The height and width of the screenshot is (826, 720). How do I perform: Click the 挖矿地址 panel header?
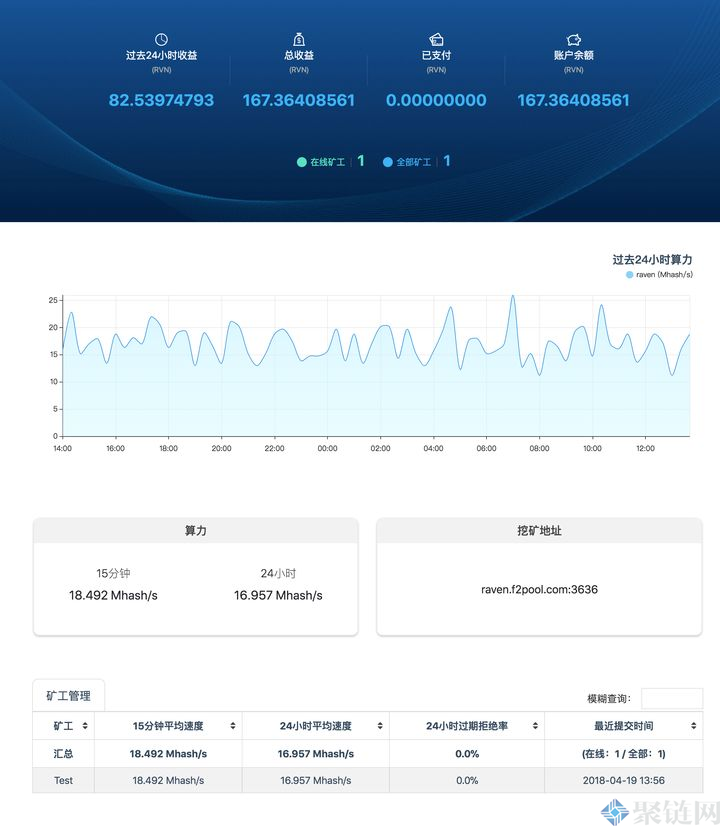tap(539, 530)
